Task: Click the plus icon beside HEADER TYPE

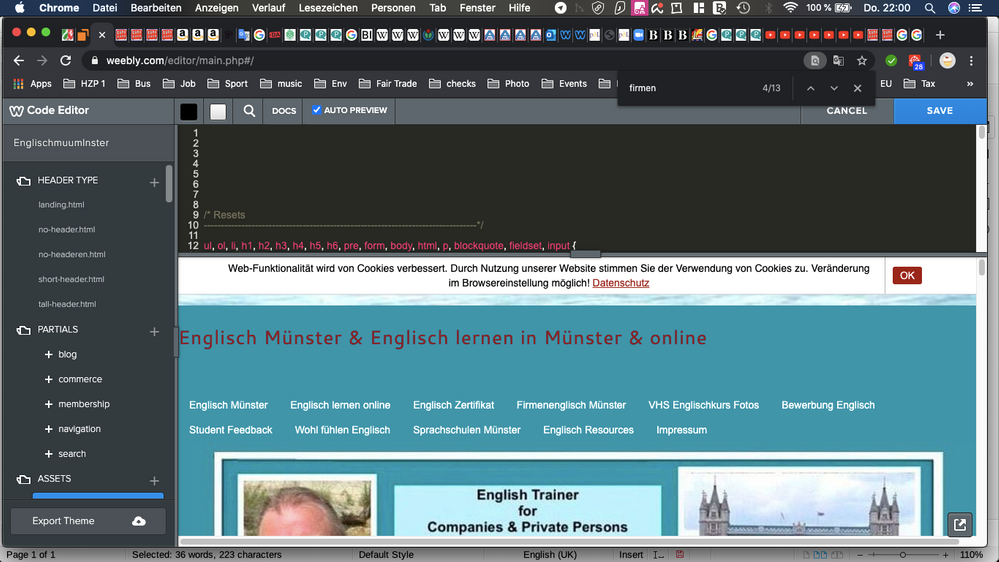Action: 154,182
